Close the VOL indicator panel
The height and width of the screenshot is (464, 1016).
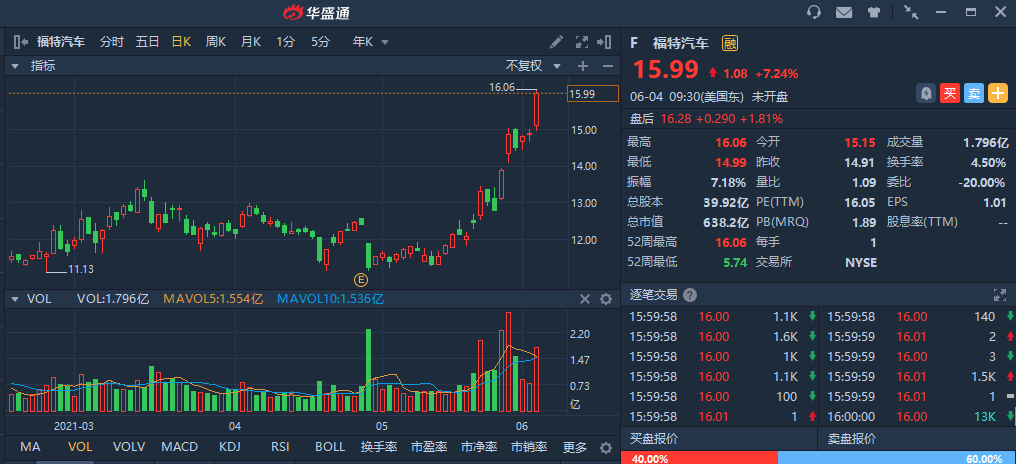584,299
